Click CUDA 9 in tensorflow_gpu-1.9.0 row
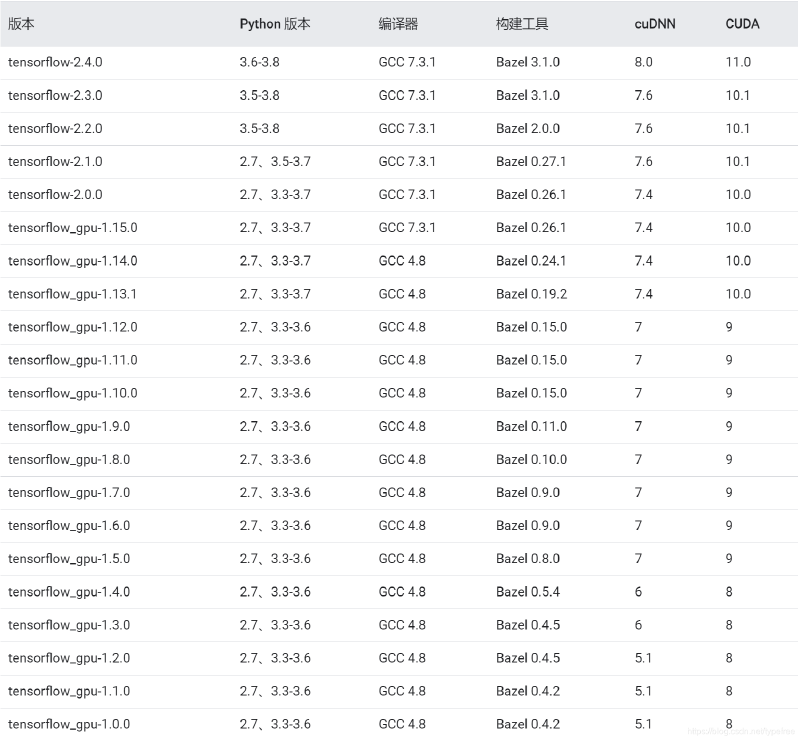The height and width of the screenshot is (741, 800). (x=729, y=427)
